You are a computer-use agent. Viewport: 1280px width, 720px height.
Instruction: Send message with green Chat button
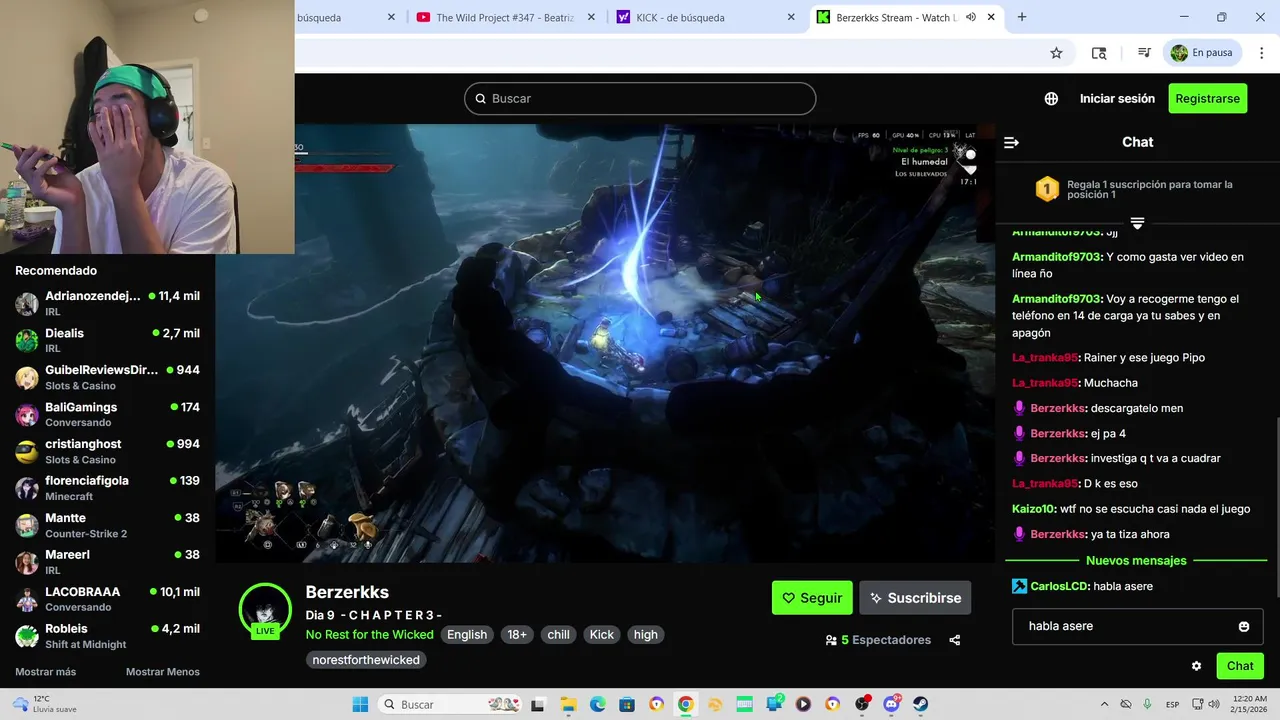coord(1240,666)
